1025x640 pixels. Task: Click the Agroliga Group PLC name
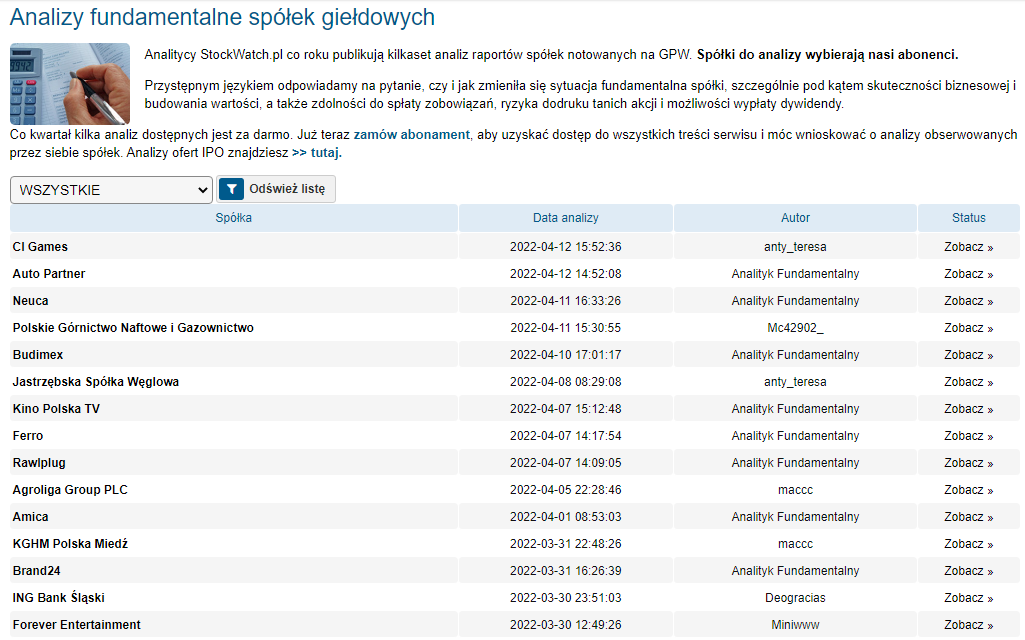pyautogui.click(x=70, y=490)
